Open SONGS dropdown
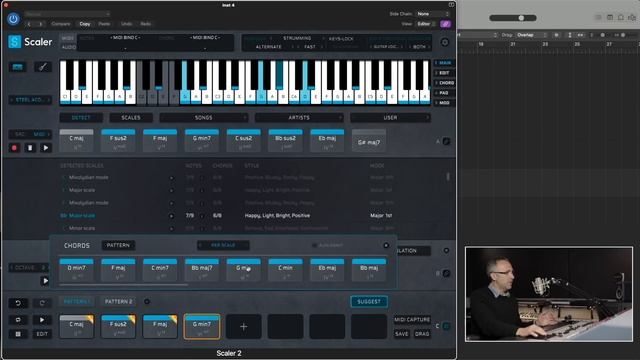Viewport: 640px width, 360px height. click(x=204, y=118)
